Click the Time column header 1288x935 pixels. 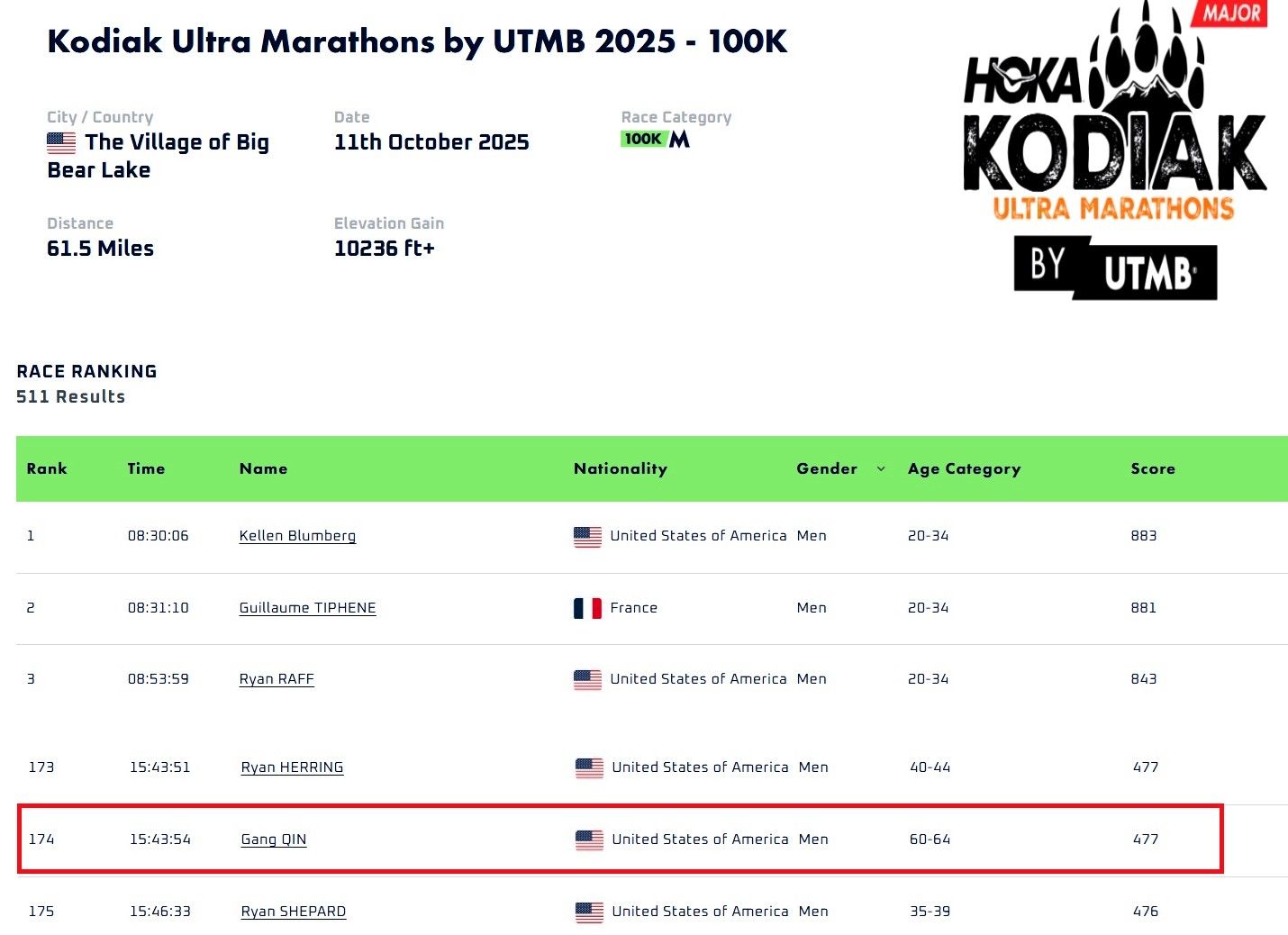click(146, 468)
